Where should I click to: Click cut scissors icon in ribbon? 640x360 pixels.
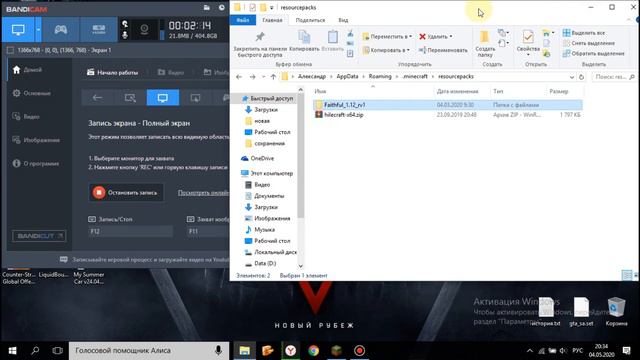point(350,33)
